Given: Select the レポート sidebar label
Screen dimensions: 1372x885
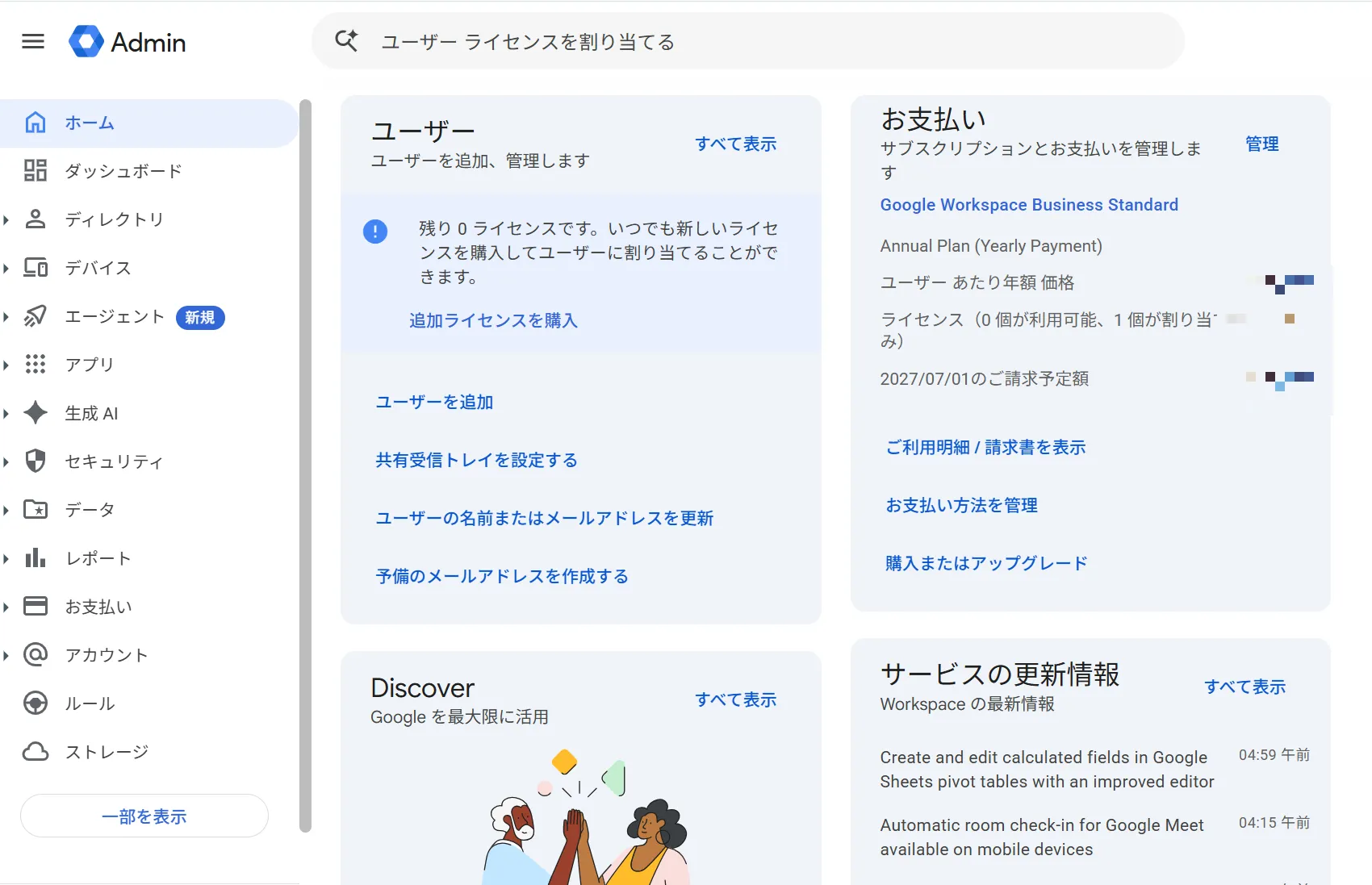Looking at the screenshot, I should pos(98,558).
